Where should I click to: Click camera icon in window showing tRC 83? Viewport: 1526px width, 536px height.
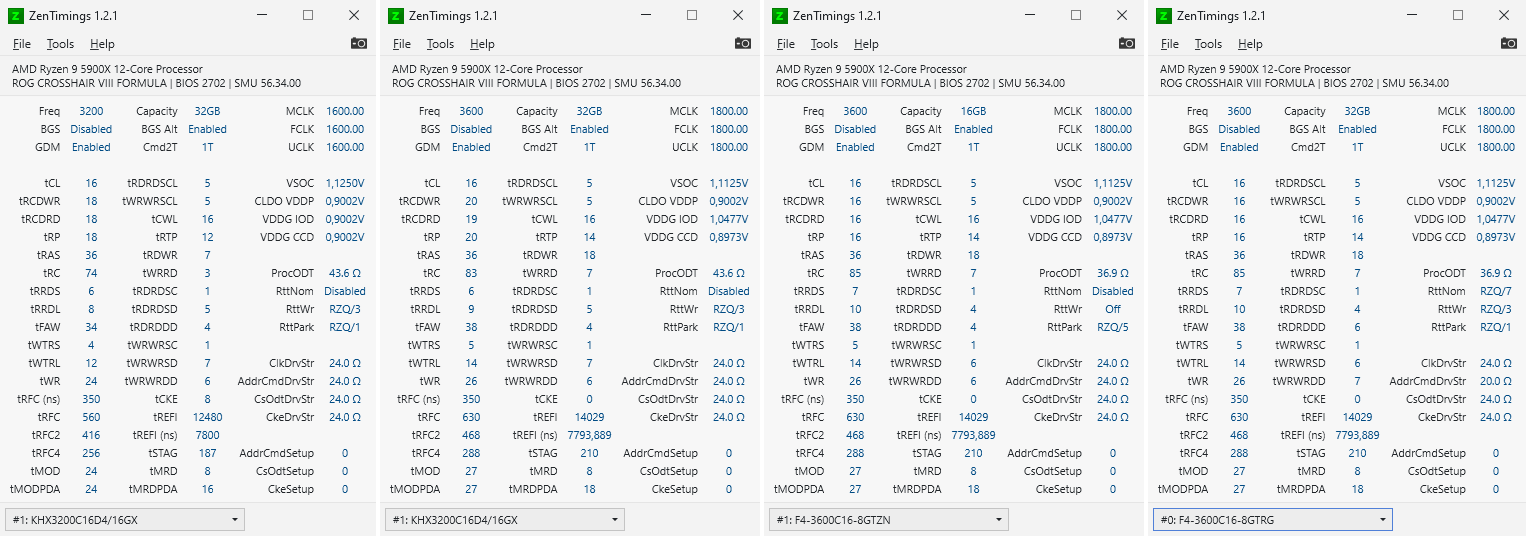pos(743,43)
